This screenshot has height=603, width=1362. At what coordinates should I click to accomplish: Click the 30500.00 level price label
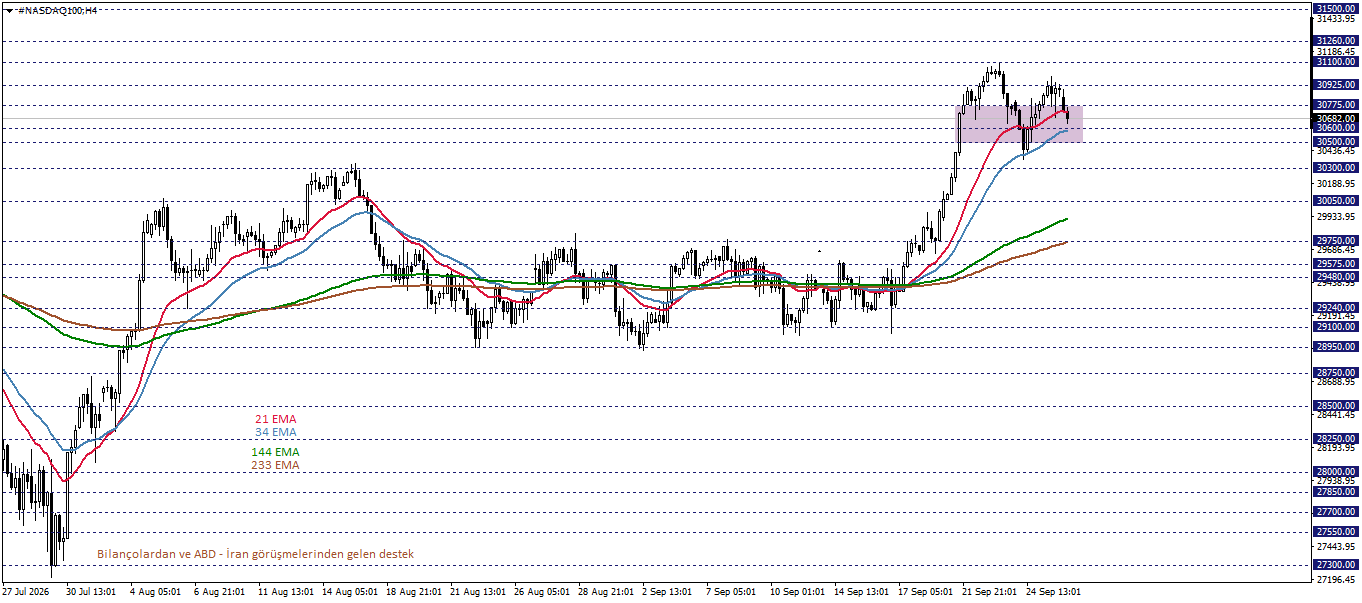[1335, 142]
